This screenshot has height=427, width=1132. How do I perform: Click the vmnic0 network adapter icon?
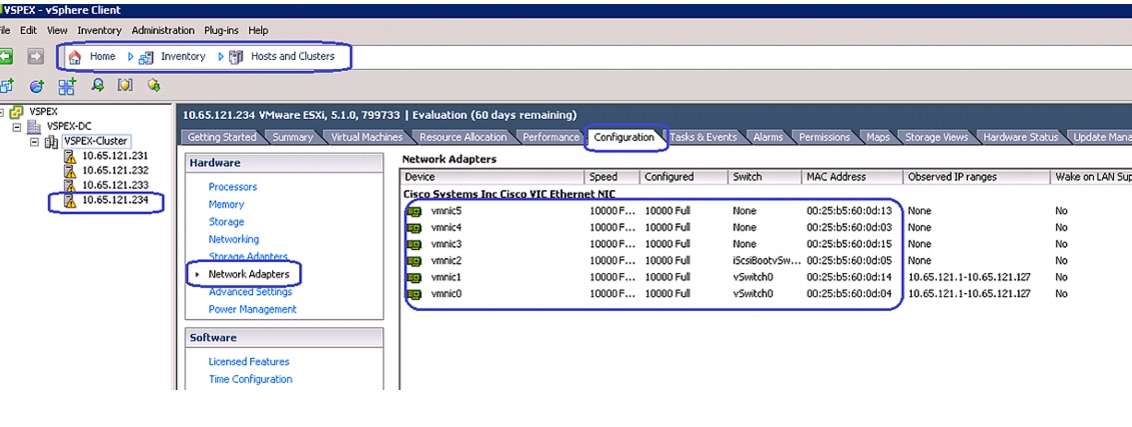414,294
